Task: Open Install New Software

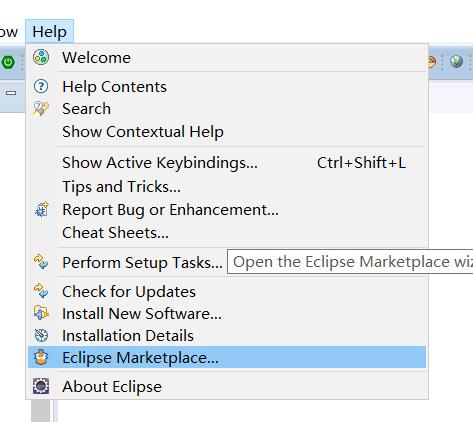Action: (227, 314)
